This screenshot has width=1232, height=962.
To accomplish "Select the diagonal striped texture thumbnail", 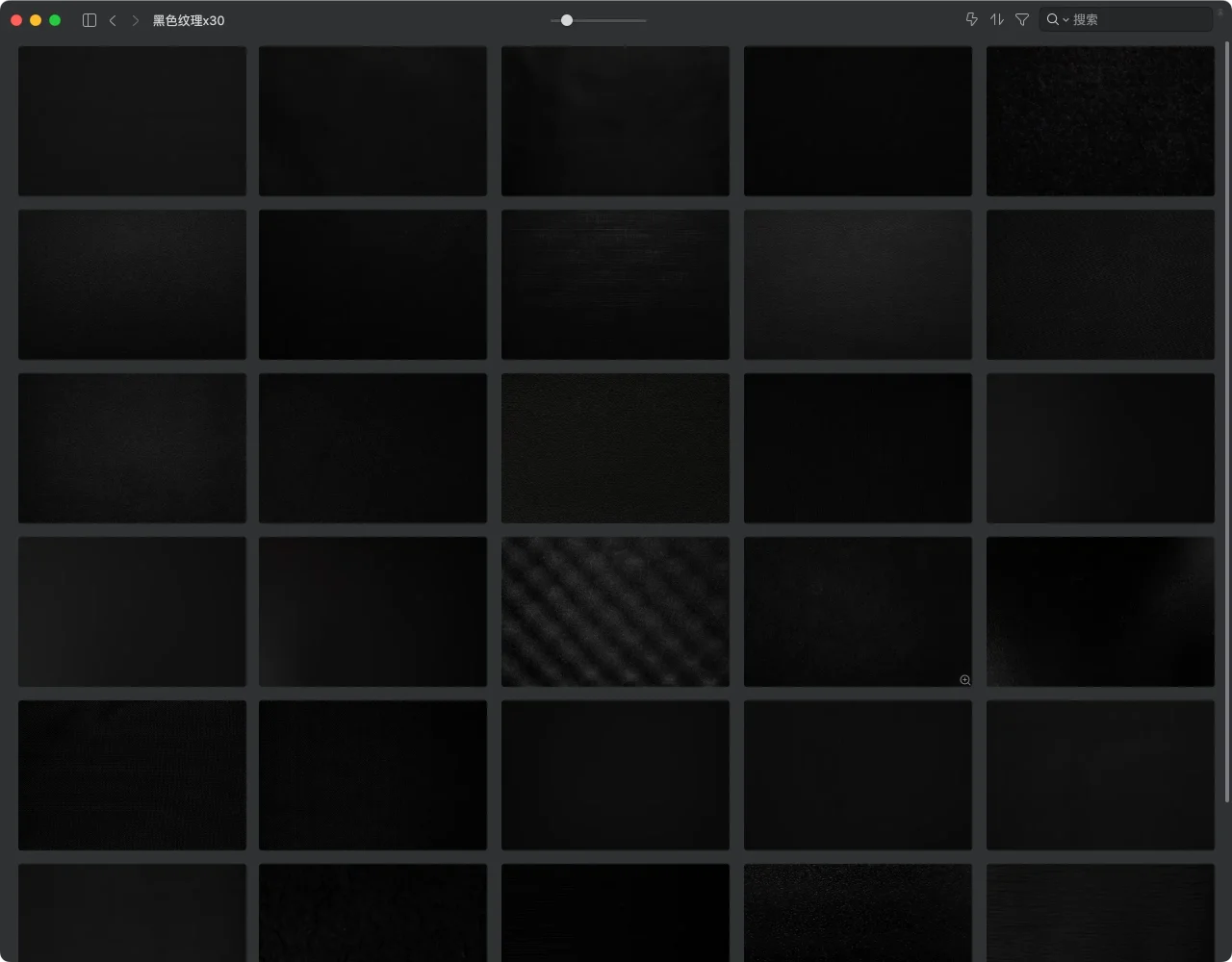I will click(615, 612).
